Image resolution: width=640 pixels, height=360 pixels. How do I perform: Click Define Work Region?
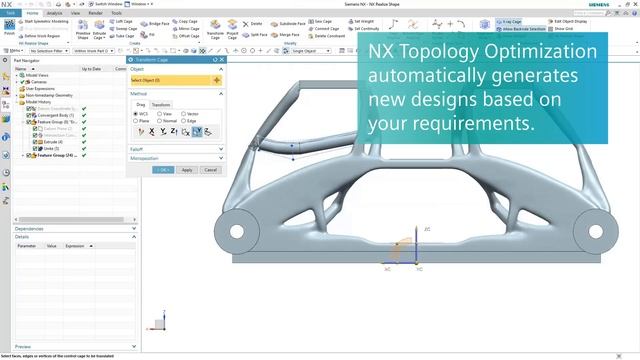coord(39,36)
